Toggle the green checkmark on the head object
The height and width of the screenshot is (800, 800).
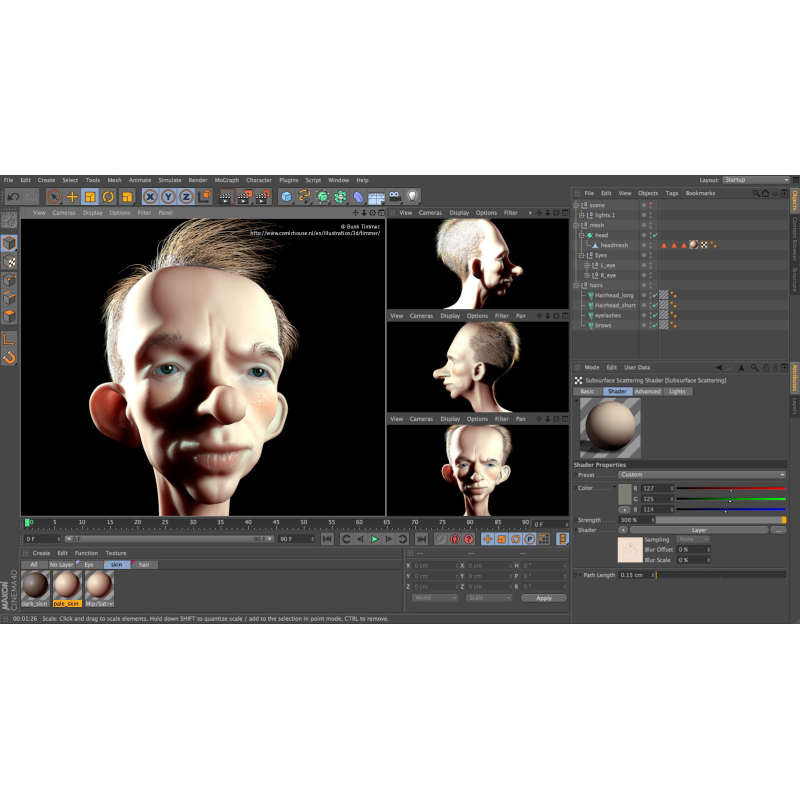click(x=655, y=235)
